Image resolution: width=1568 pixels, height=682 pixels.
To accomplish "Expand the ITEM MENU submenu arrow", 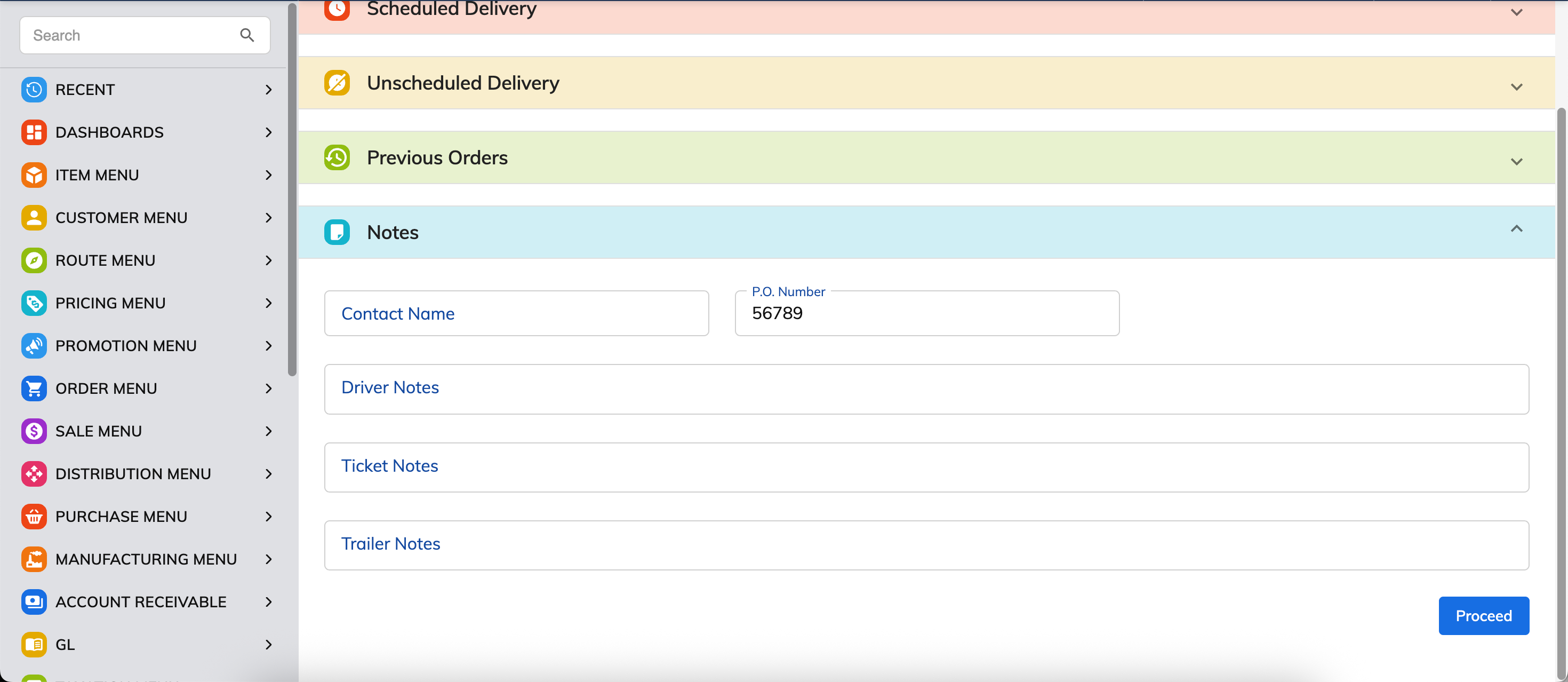I will point(268,175).
